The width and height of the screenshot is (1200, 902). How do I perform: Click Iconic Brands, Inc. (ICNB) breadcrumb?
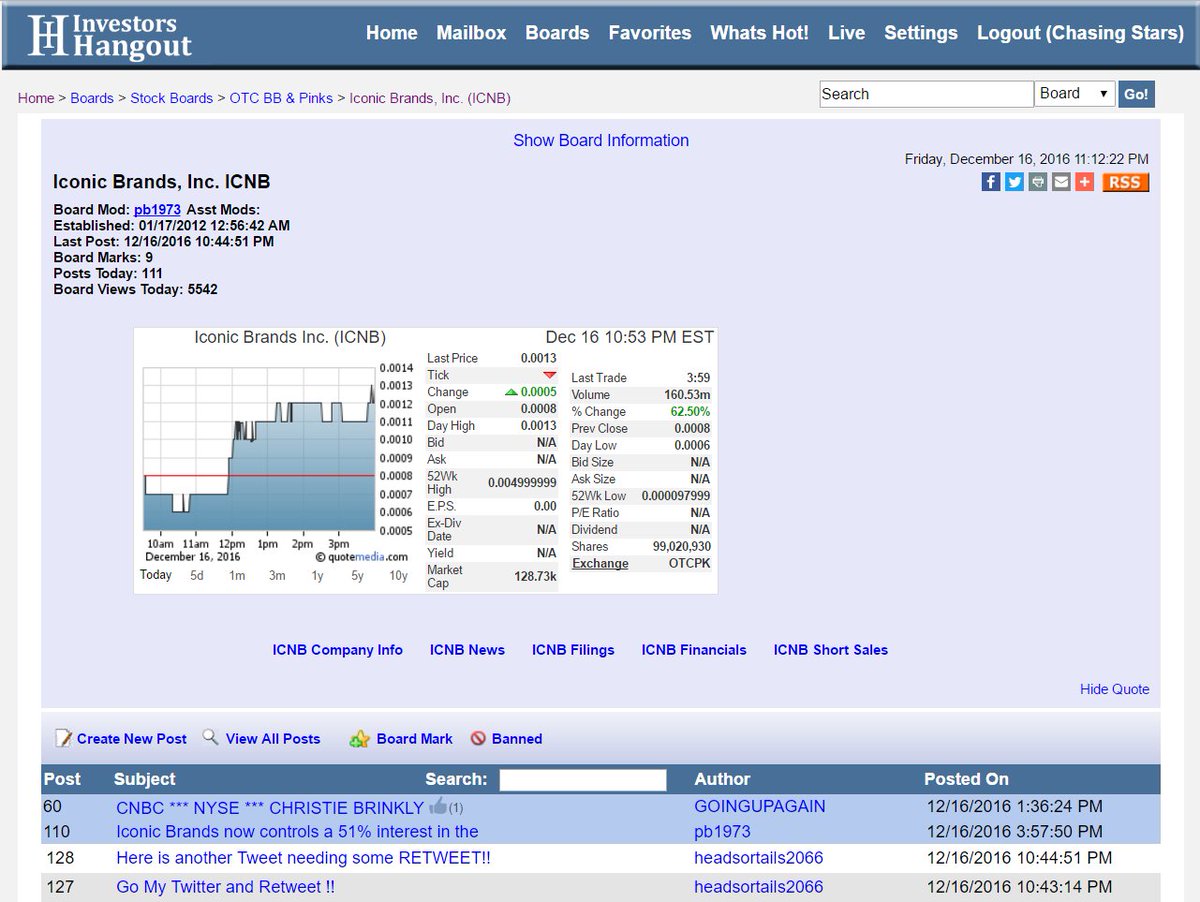(430, 98)
